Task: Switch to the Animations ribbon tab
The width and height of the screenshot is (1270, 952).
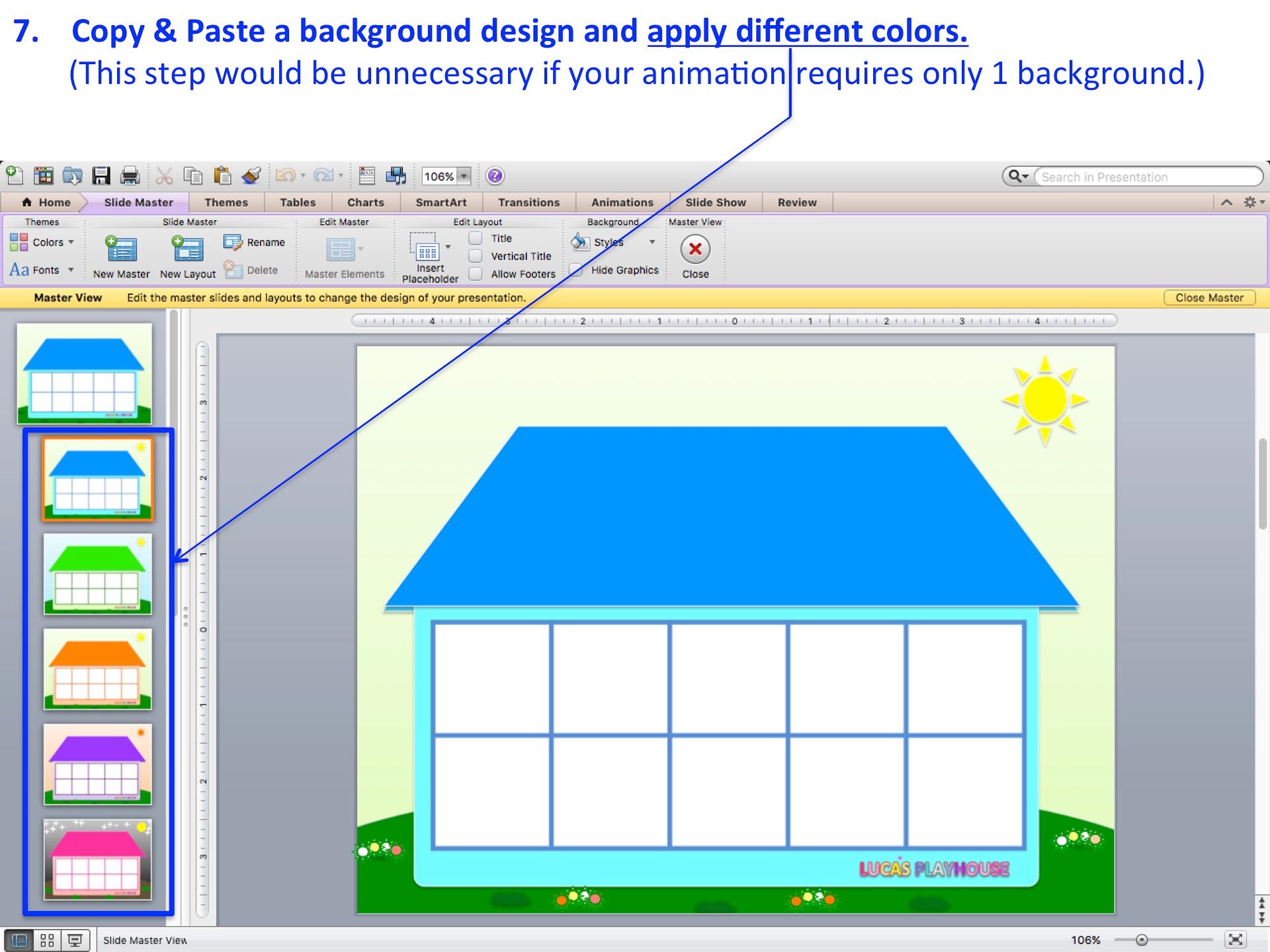Action: point(620,202)
